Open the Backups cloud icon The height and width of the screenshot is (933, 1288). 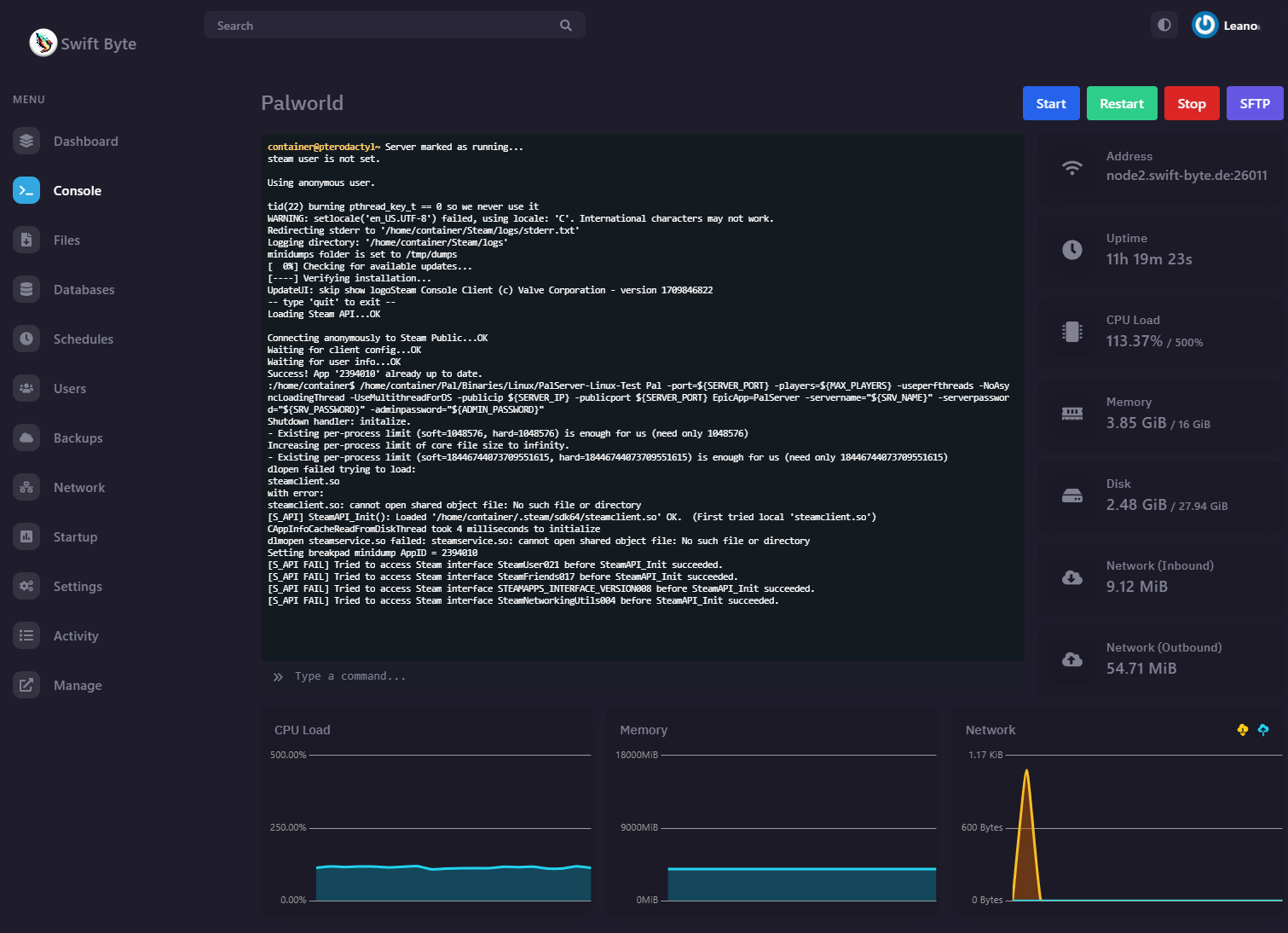coord(26,438)
